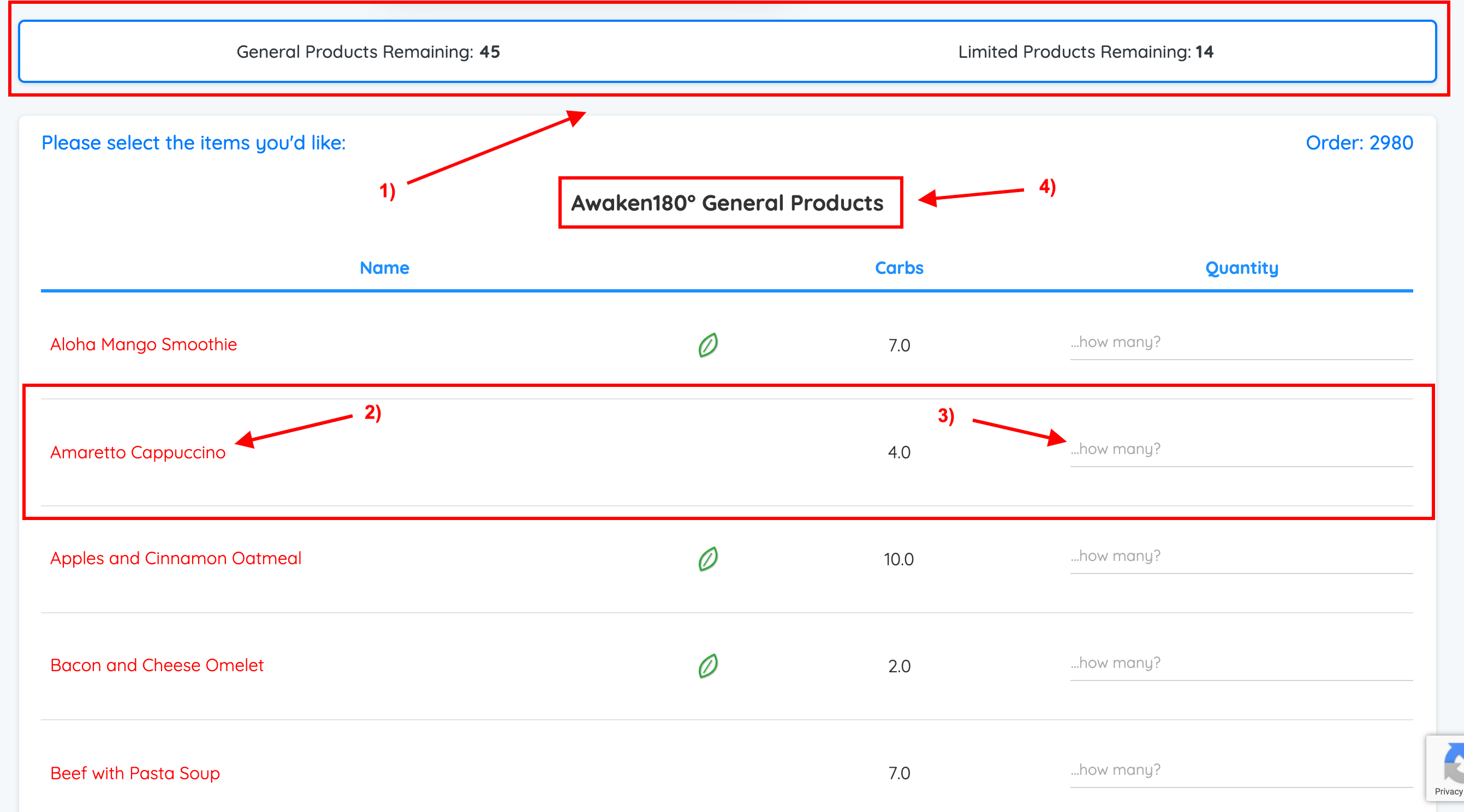This screenshot has height=812, width=1464.
Task: Click quantity input for Bacon and Cheese Omelet
Action: 1241,663
